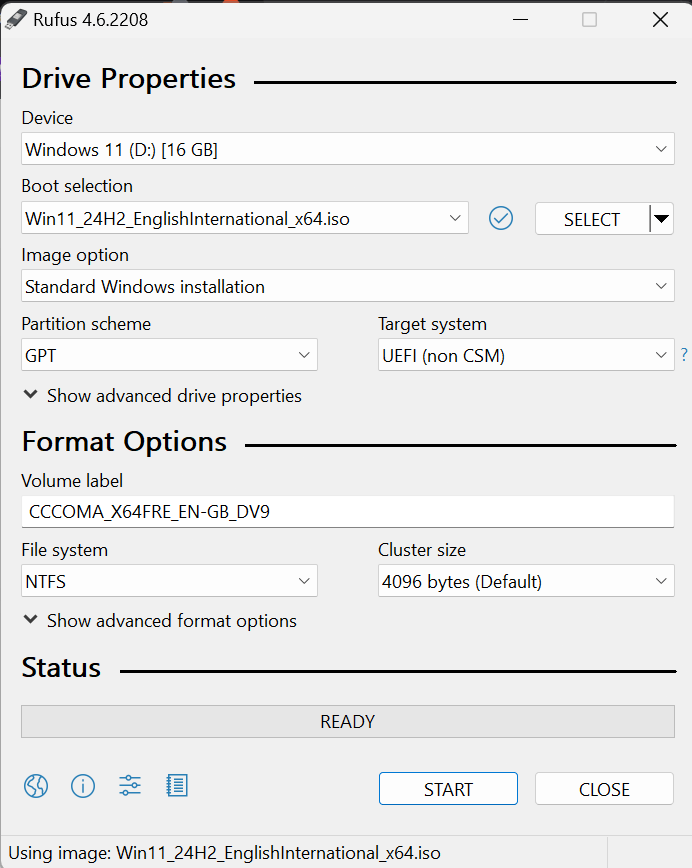Open the SELECT button split arrow
Screen dimensions: 692x868
tap(662, 219)
